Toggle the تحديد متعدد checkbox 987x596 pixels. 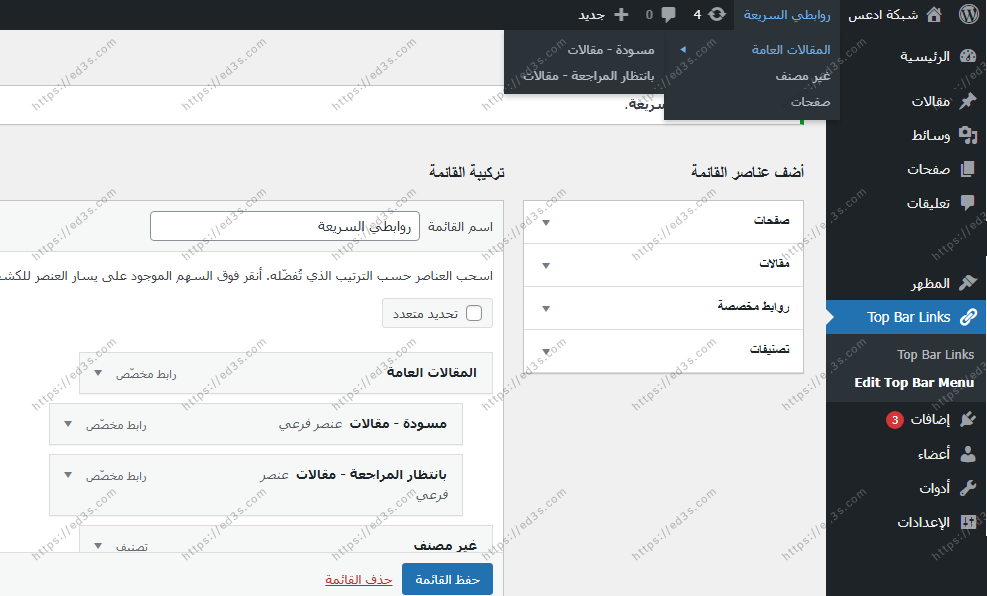tap(474, 313)
